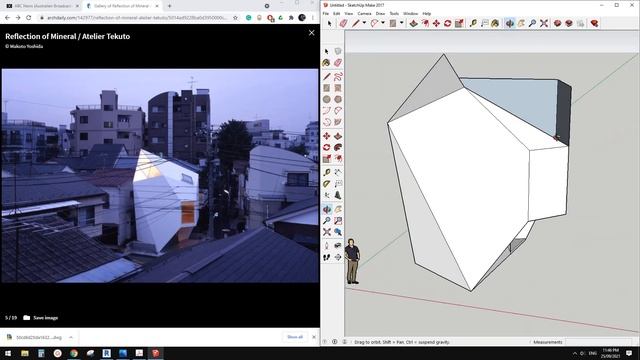Select Pan tool in the top toolbar
The image size is (640, 360).
click(521, 23)
